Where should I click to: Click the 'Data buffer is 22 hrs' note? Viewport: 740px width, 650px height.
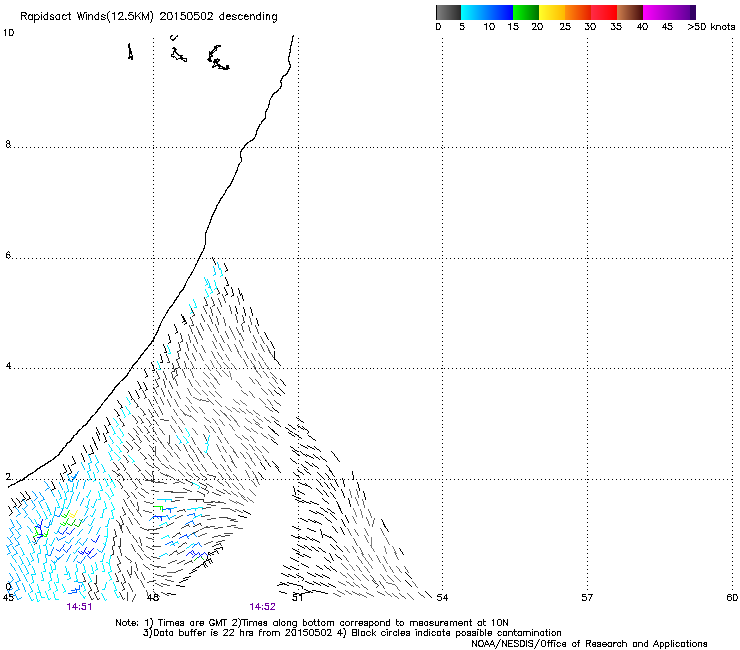[x=353, y=633]
